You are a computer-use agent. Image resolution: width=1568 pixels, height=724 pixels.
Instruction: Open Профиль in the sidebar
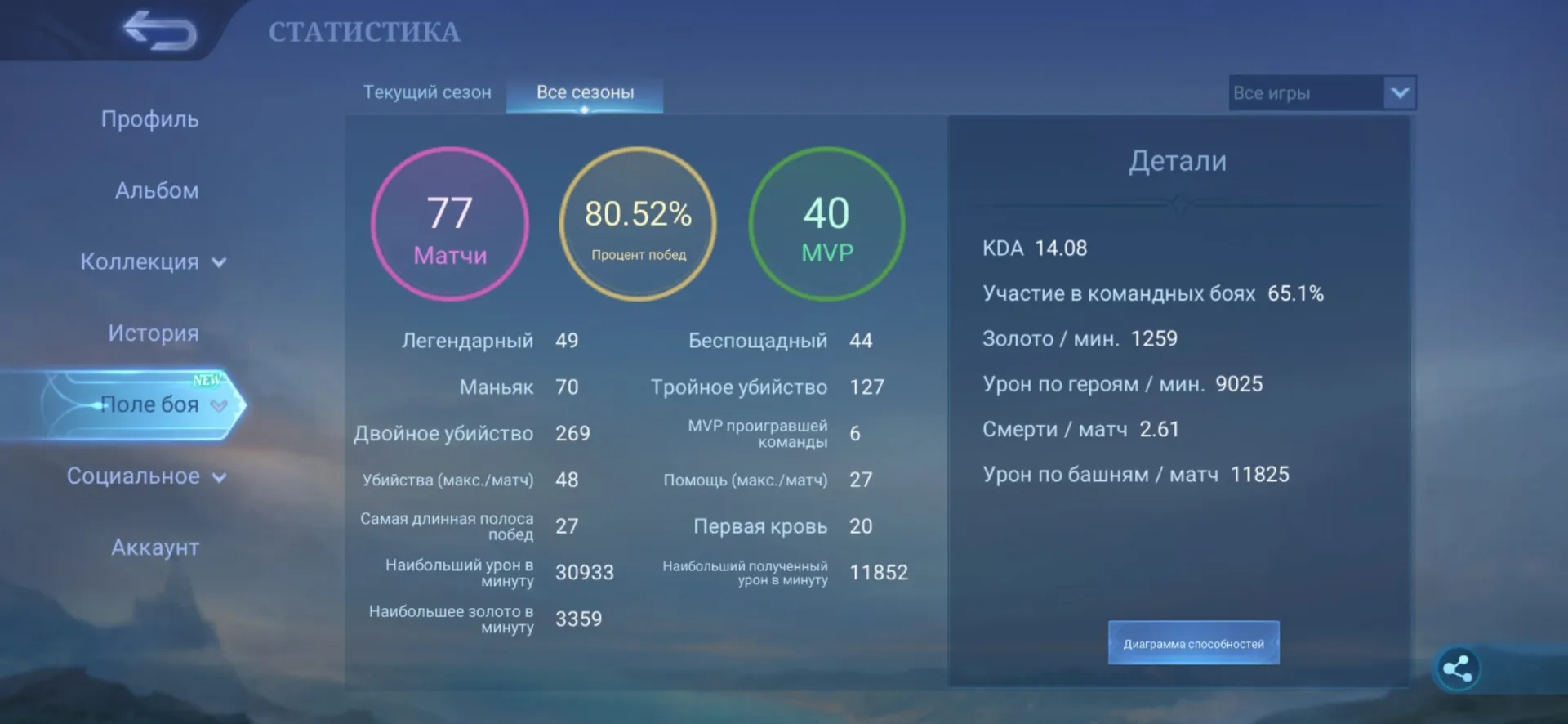149,119
